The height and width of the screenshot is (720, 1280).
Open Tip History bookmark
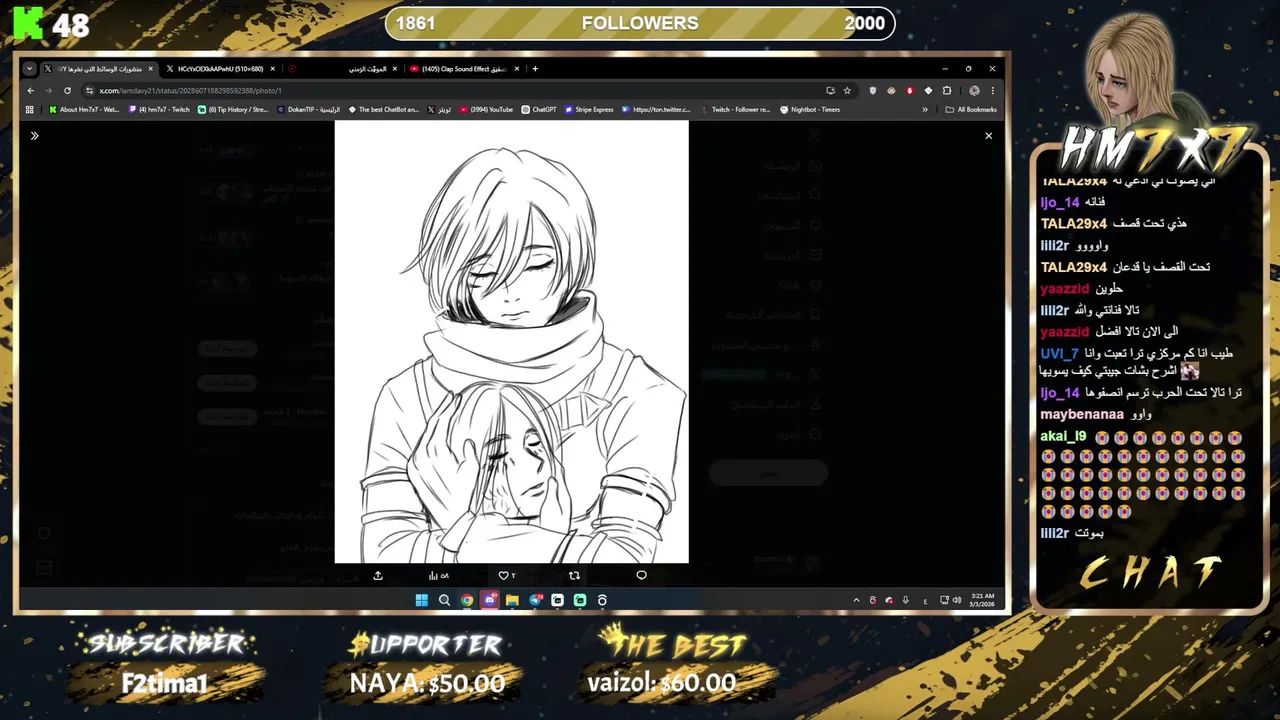click(x=233, y=110)
